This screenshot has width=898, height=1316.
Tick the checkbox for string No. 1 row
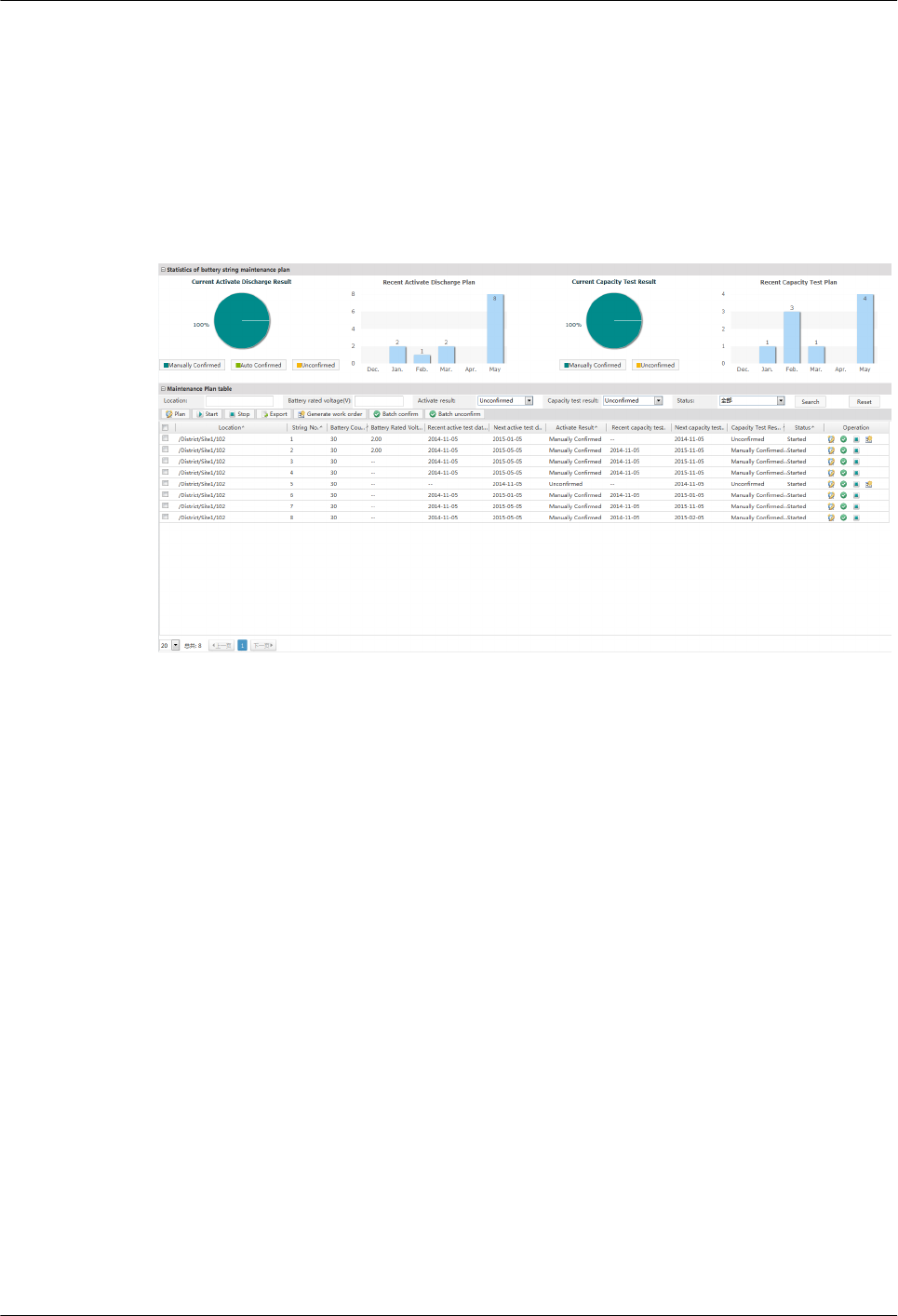pyautogui.click(x=166, y=438)
